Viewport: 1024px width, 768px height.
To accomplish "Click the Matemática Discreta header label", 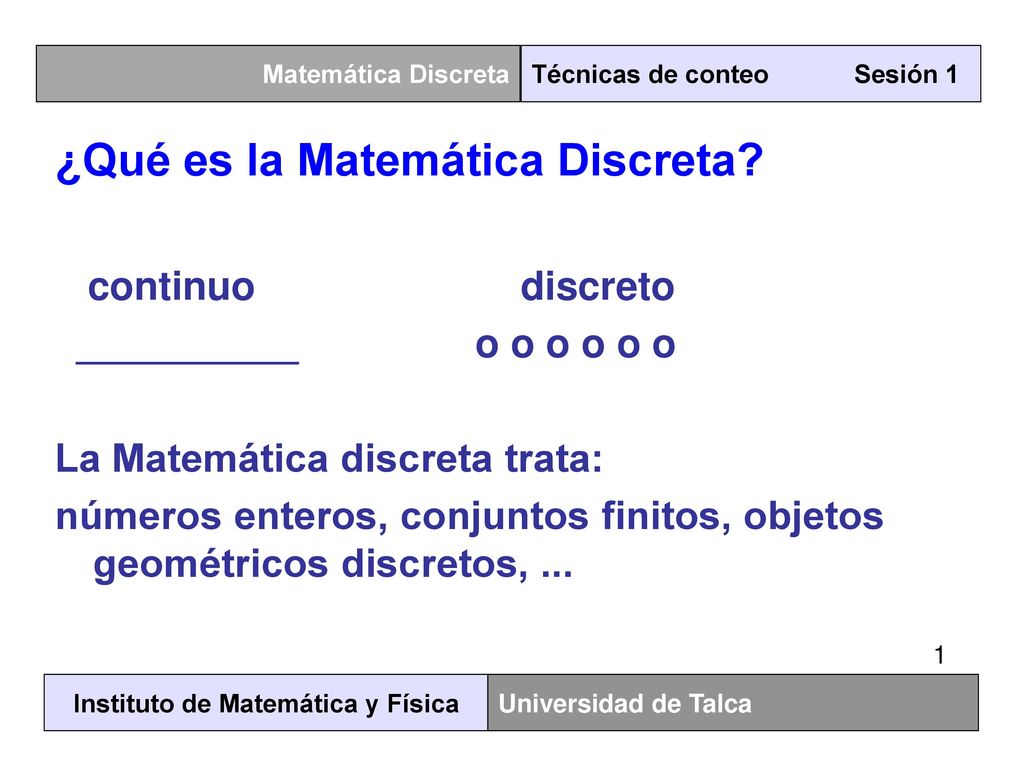I will coord(385,74).
